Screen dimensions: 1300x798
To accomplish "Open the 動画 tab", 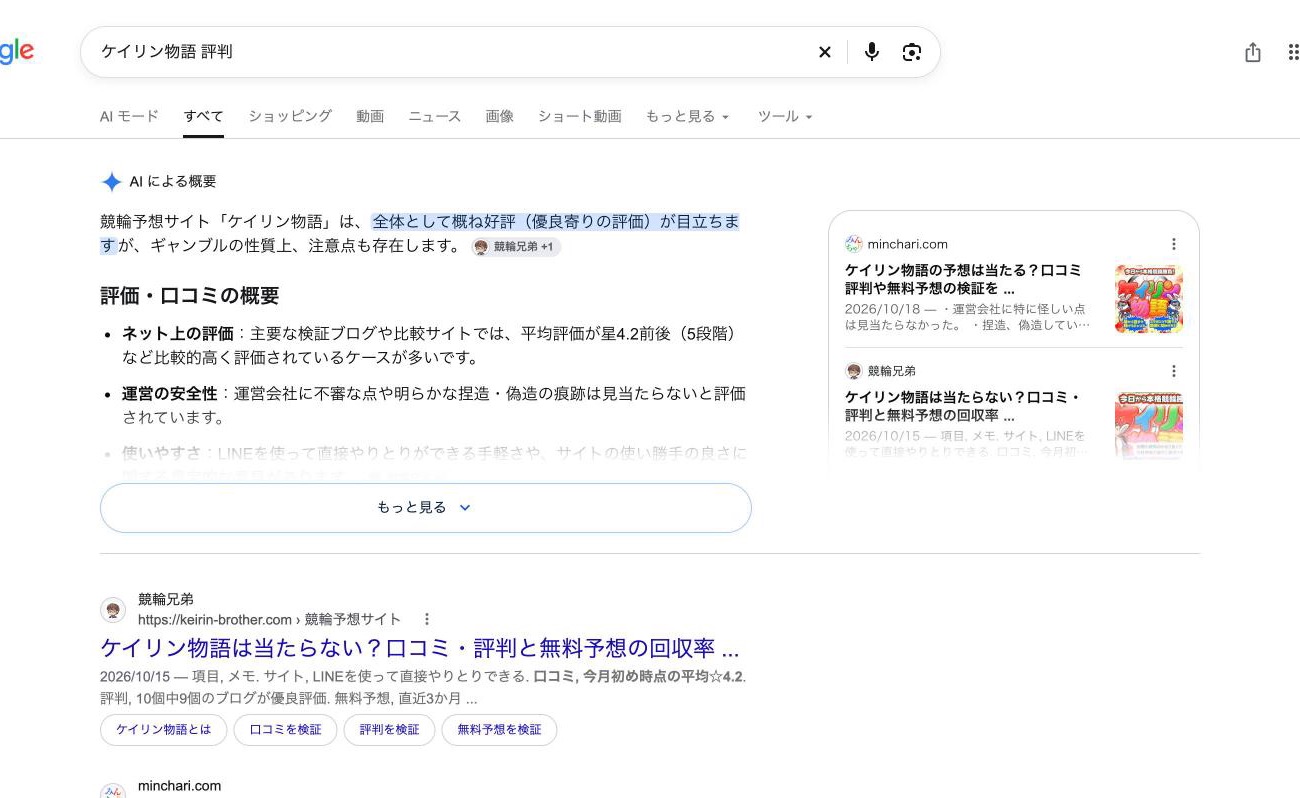I will click(x=370, y=116).
